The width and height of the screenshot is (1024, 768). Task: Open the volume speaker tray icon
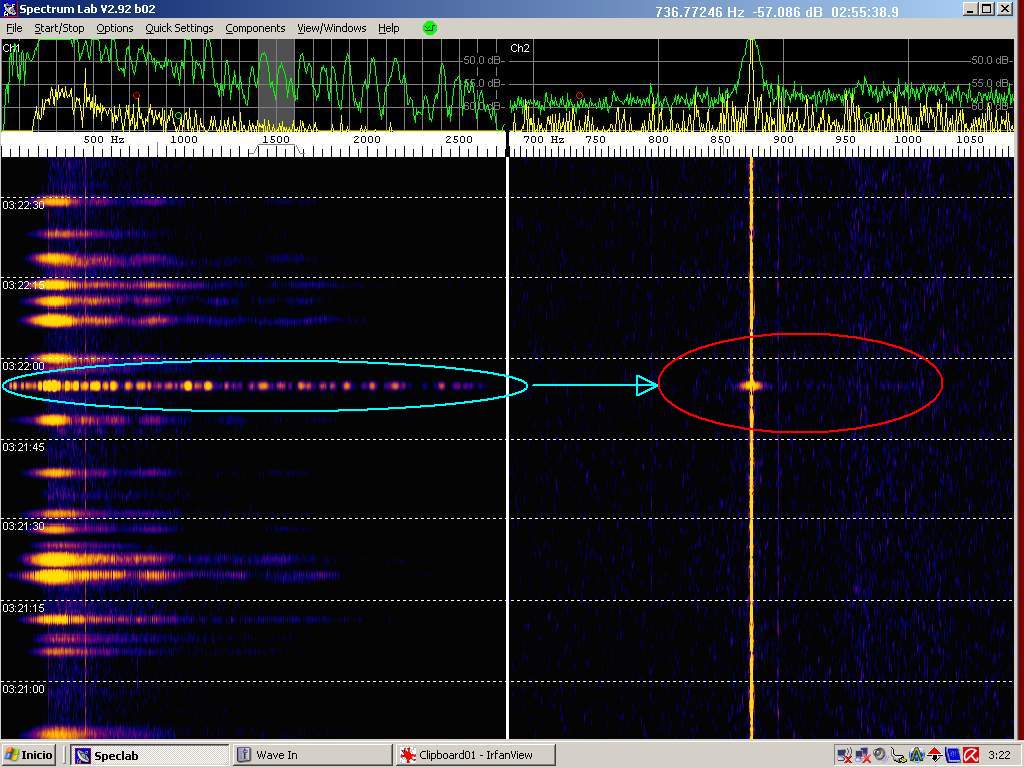point(880,755)
